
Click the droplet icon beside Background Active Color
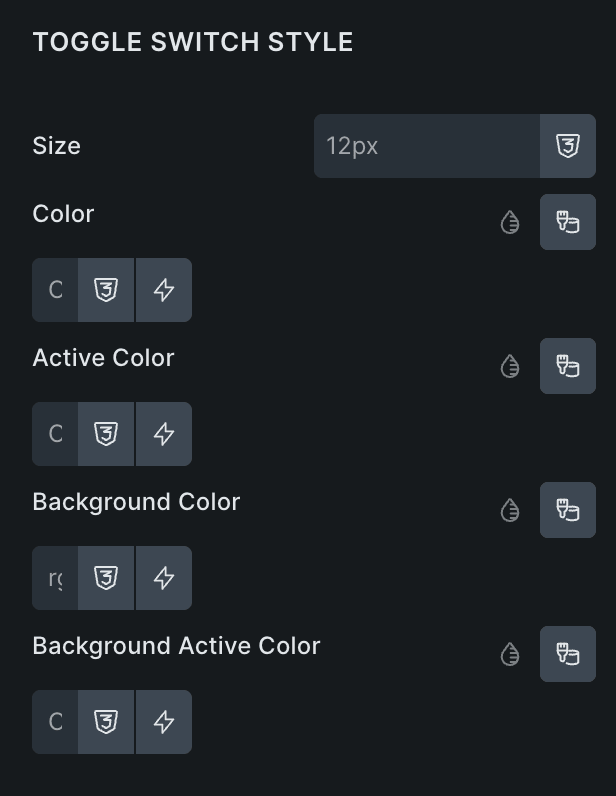[x=510, y=655]
